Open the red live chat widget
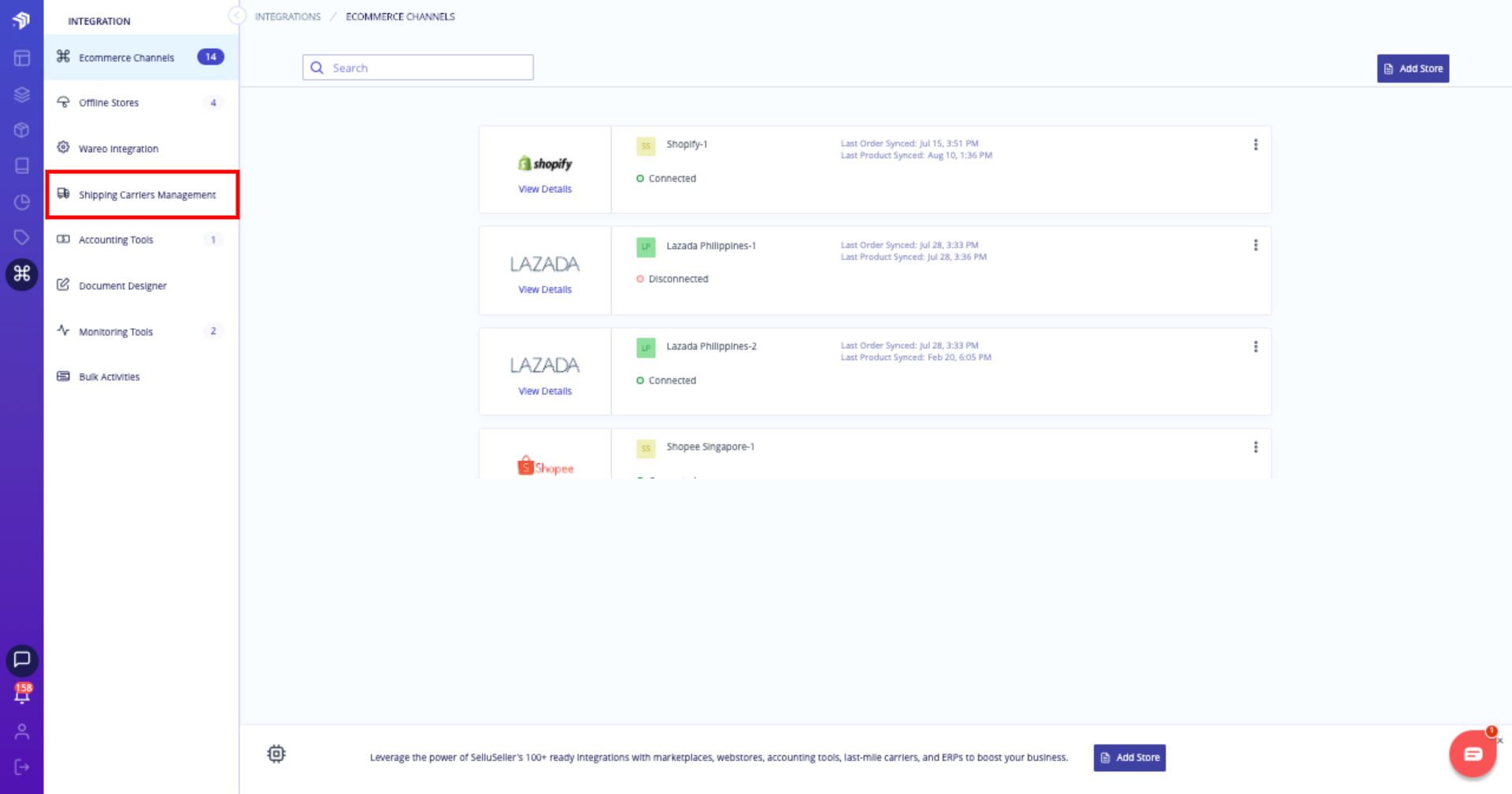The height and width of the screenshot is (794, 1512). tap(1473, 754)
